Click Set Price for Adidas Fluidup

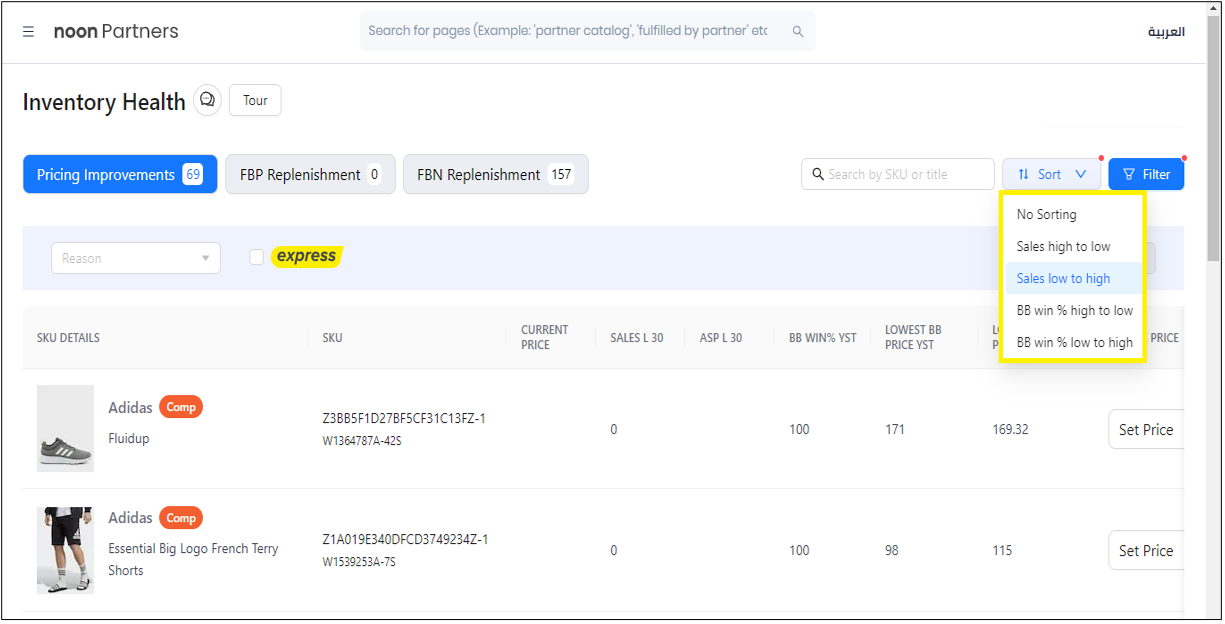tap(1145, 429)
